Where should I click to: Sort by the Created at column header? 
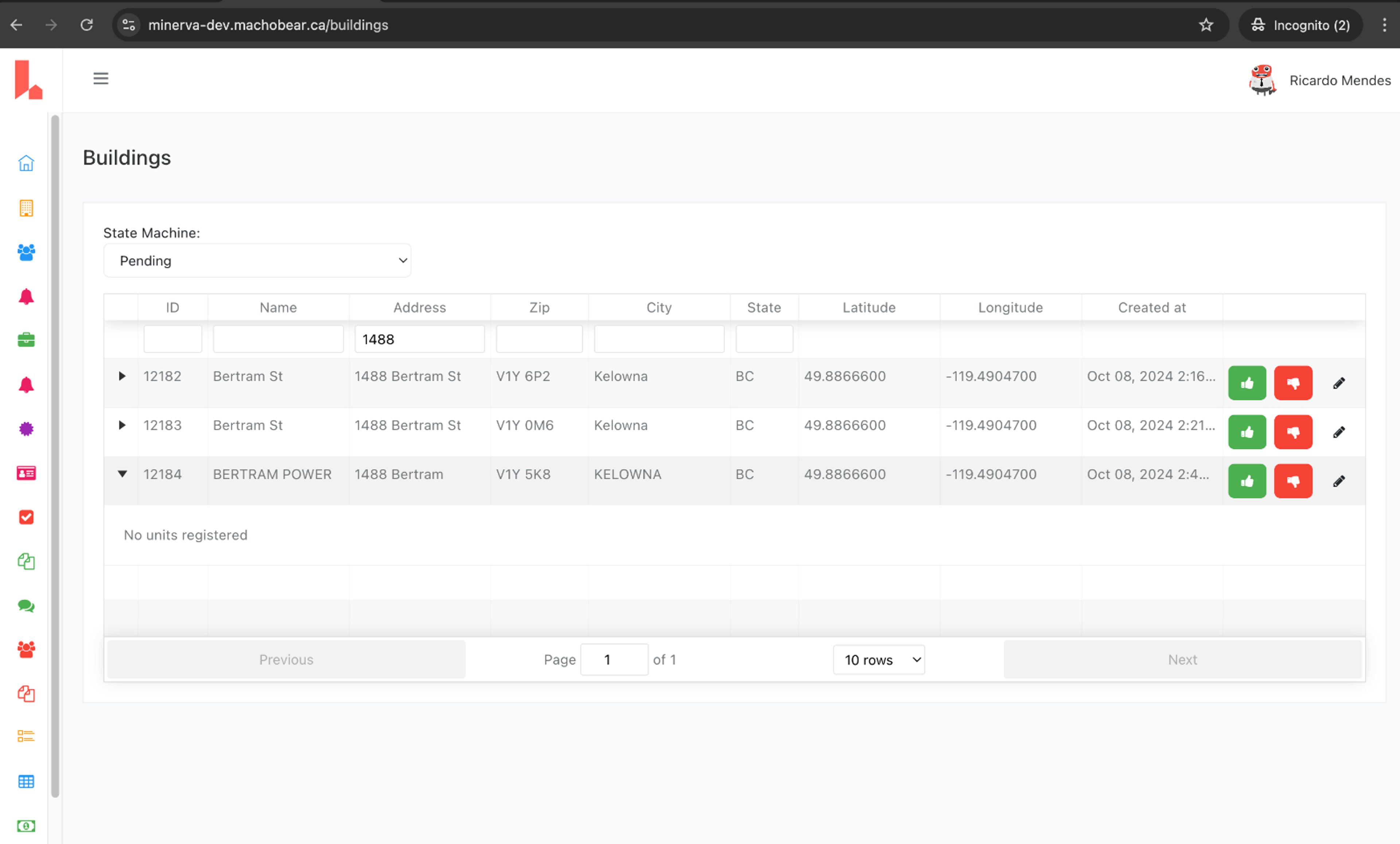tap(1152, 307)
